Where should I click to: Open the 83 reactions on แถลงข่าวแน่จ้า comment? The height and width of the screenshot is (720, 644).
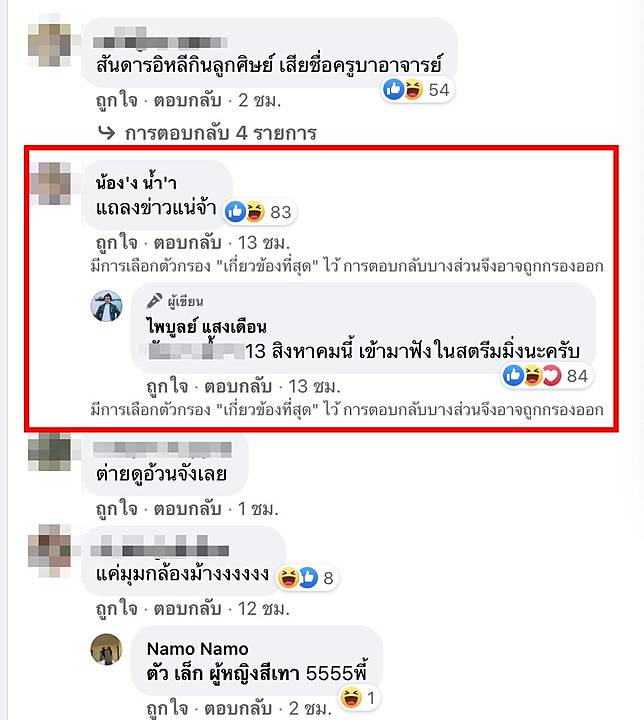[x=260, y=212]
